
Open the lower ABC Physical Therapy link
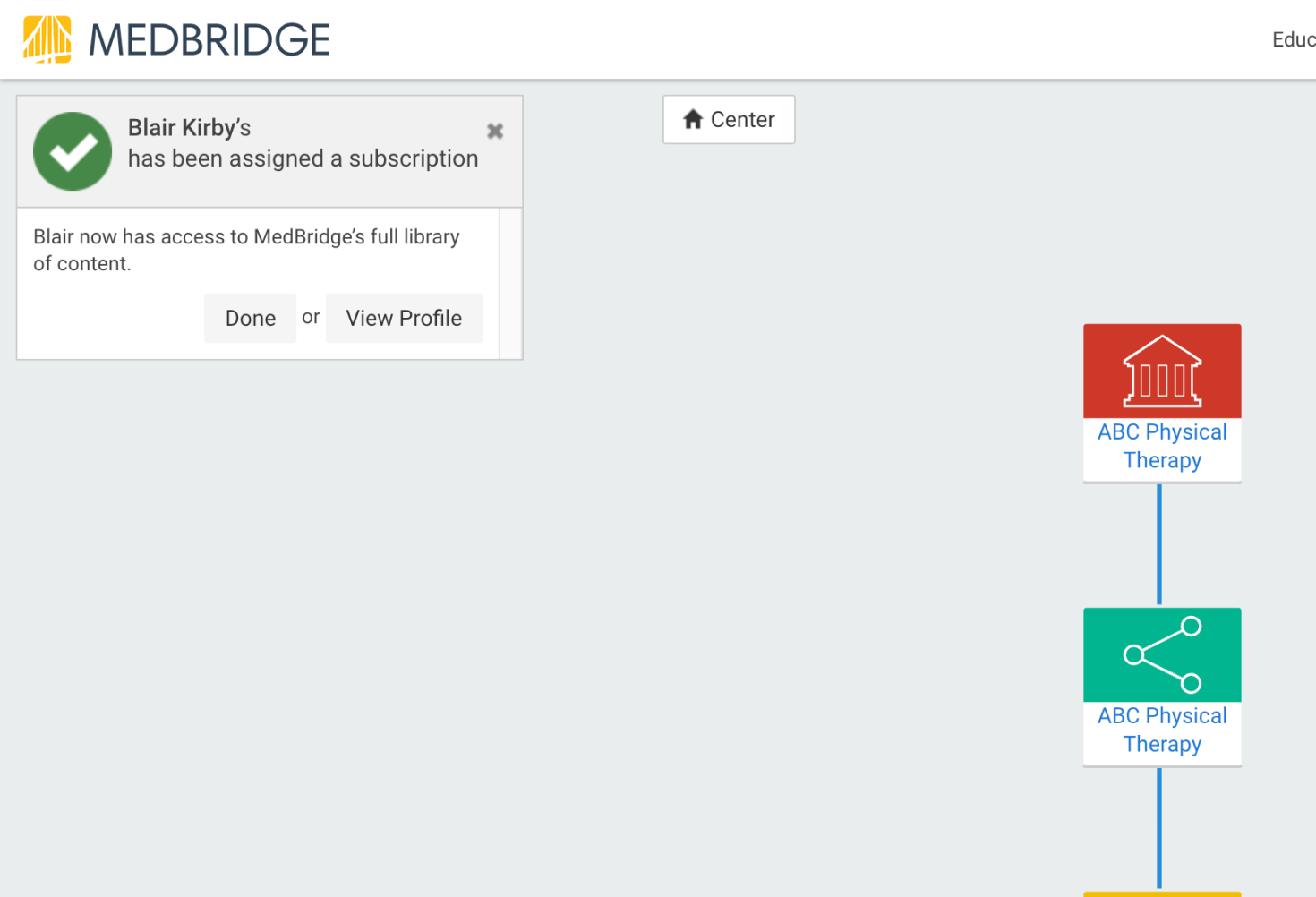click(x=1162, y=730)
